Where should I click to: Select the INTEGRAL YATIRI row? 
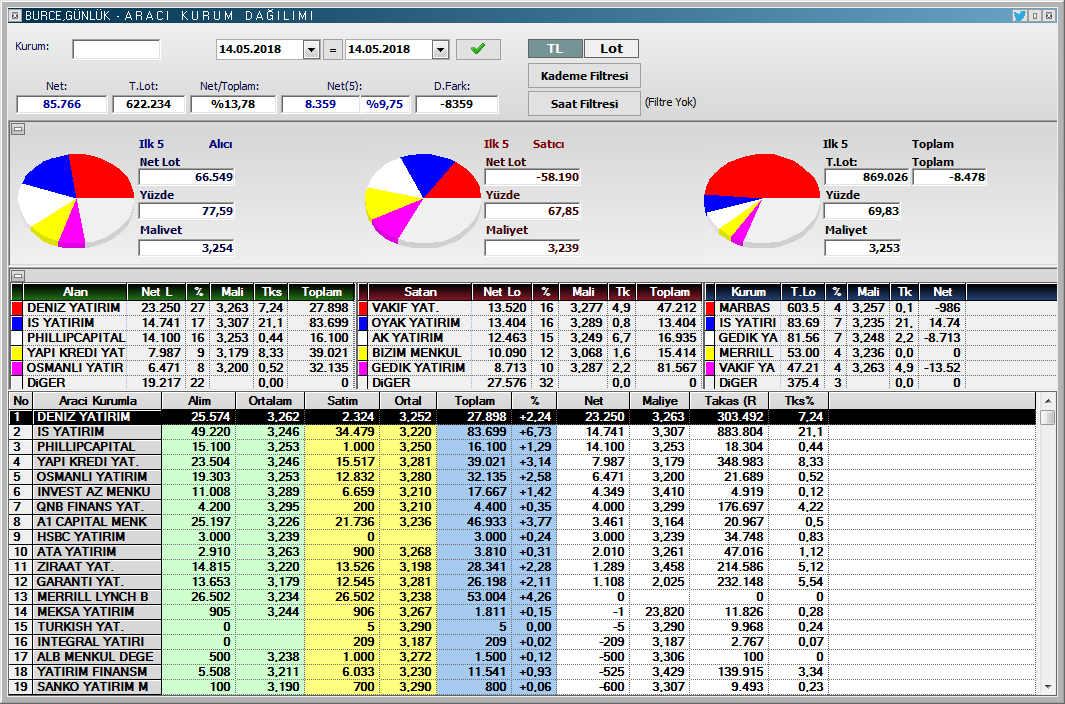point(523,641)
